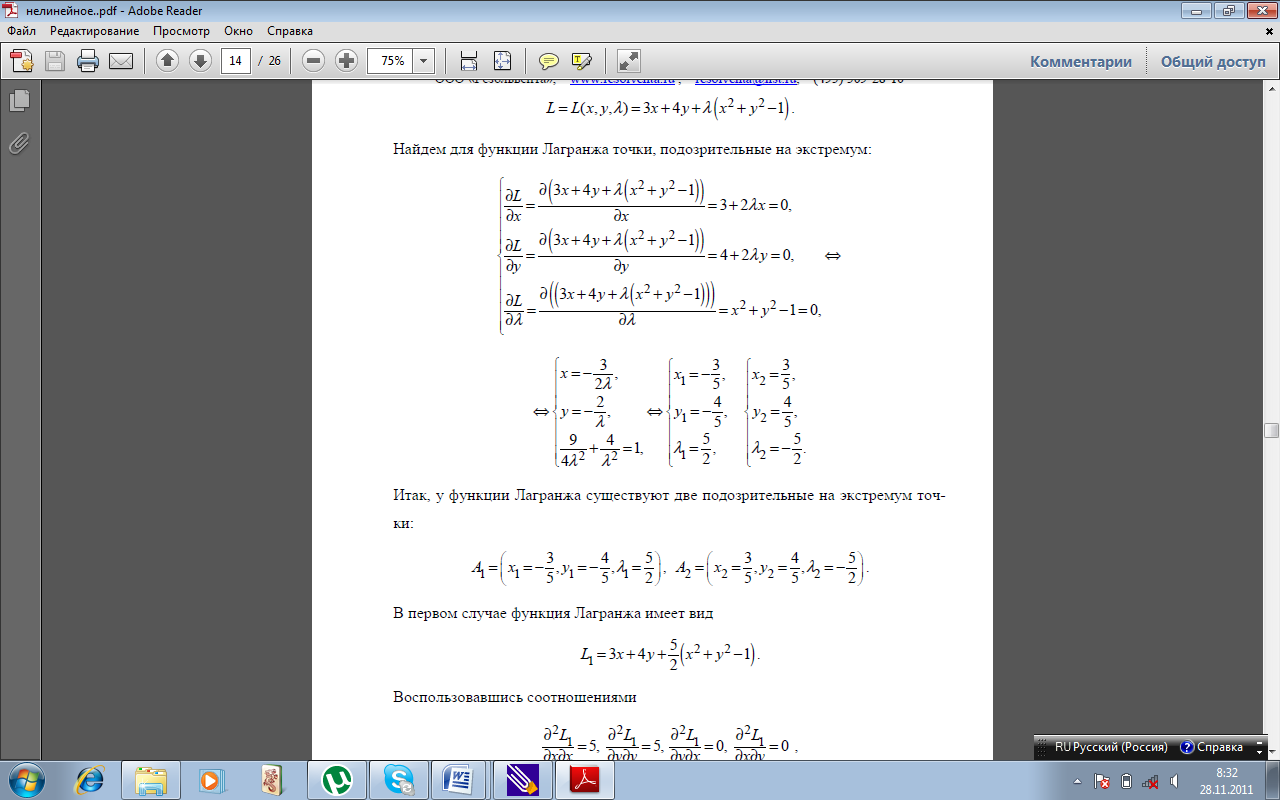Select the Highlight text tool
Viewport: 1280px width, 800px height.
pyautogui.click(x=582, y=61)
